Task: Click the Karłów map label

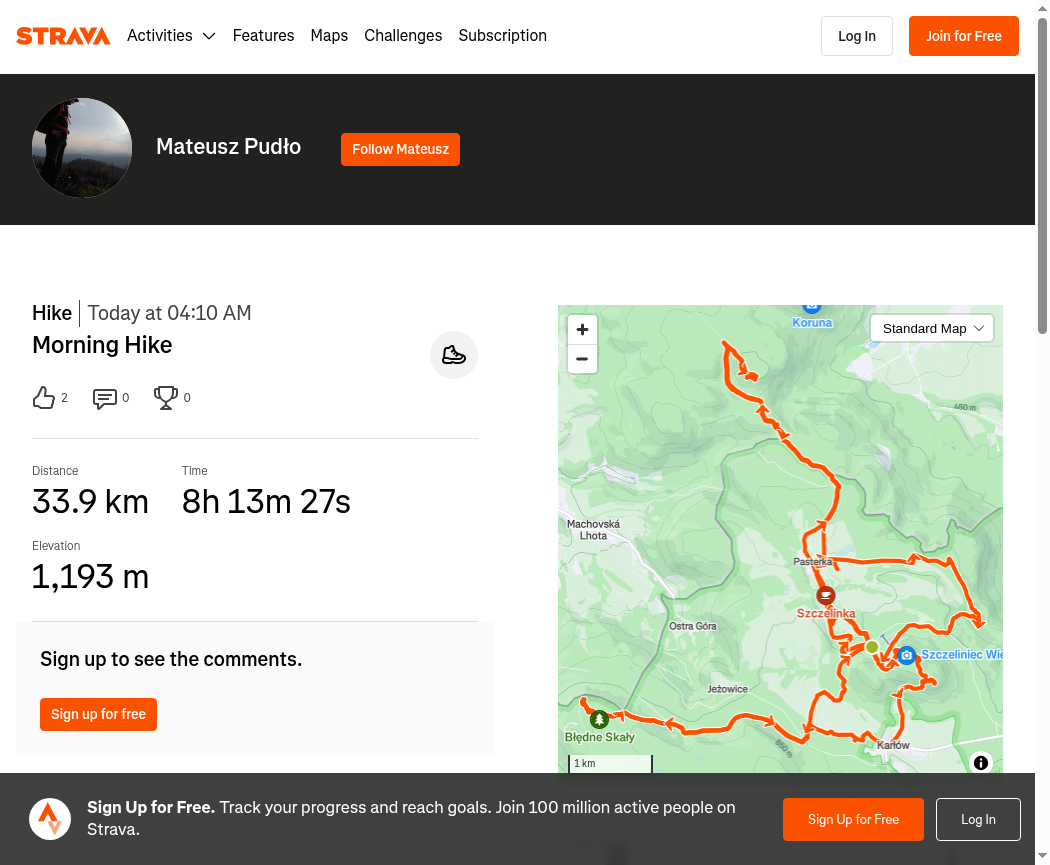Action: pos(893,745)
